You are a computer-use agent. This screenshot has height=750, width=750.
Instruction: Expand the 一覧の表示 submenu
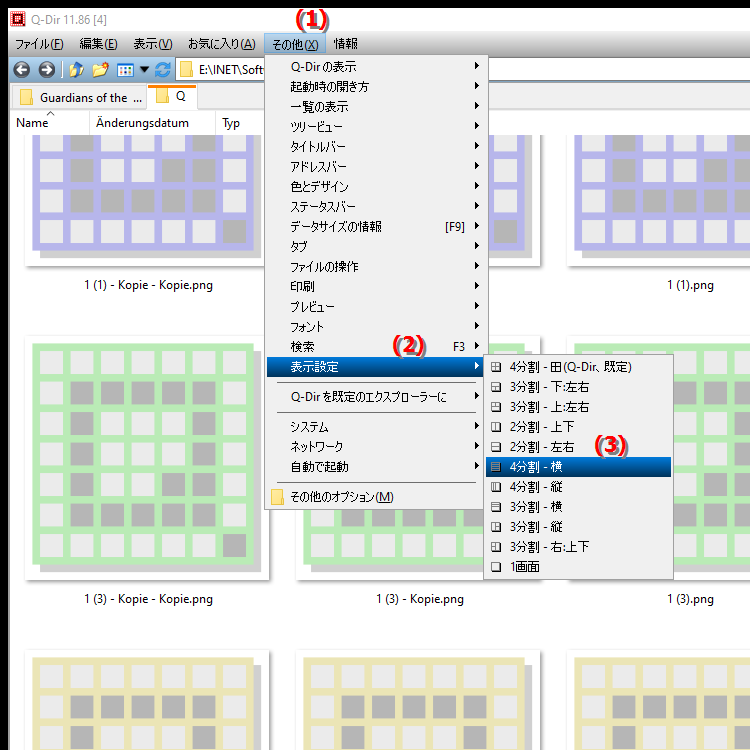377,107
